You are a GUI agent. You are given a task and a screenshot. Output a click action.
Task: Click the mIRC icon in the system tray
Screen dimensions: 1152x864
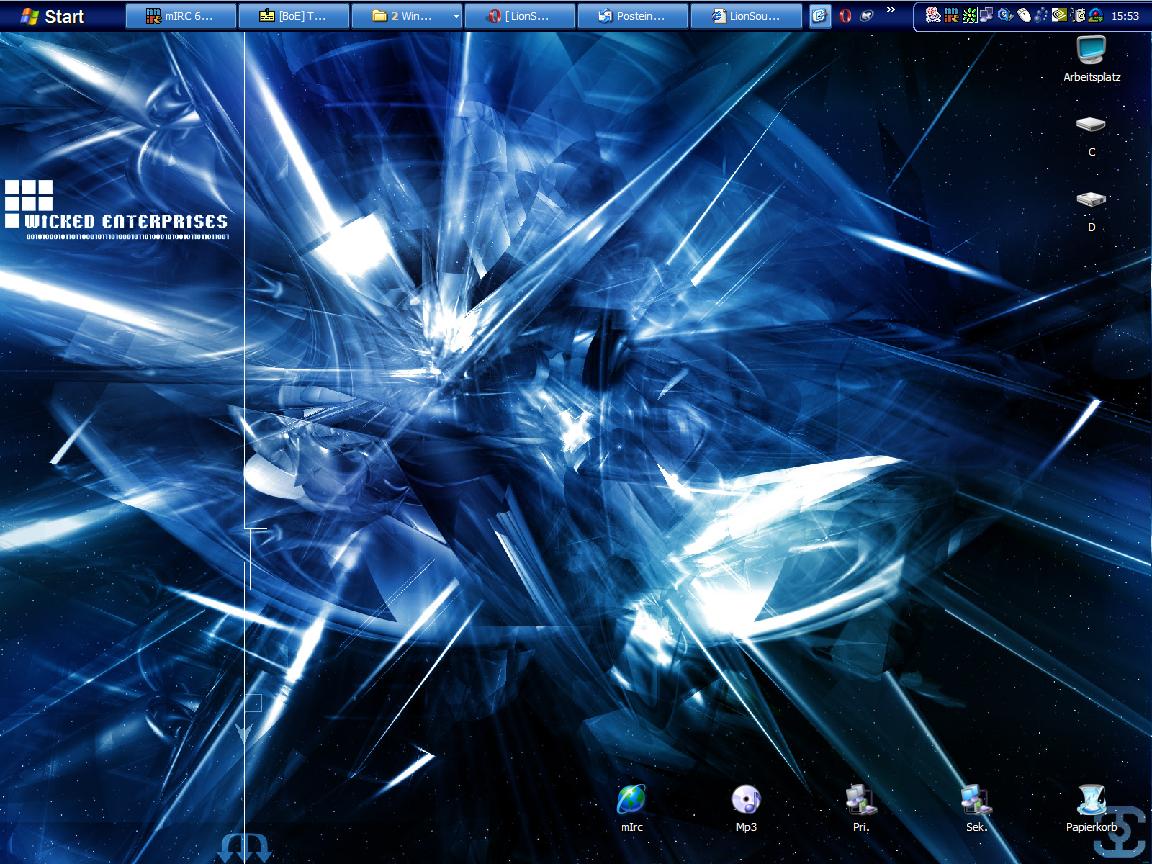click(951, 16)
